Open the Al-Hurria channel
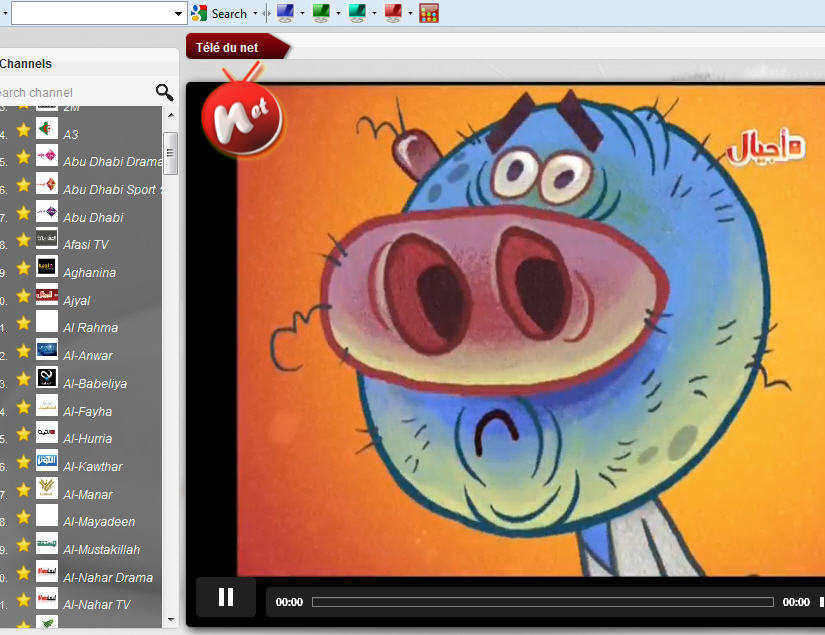825x635 pixels. (87, 439)
